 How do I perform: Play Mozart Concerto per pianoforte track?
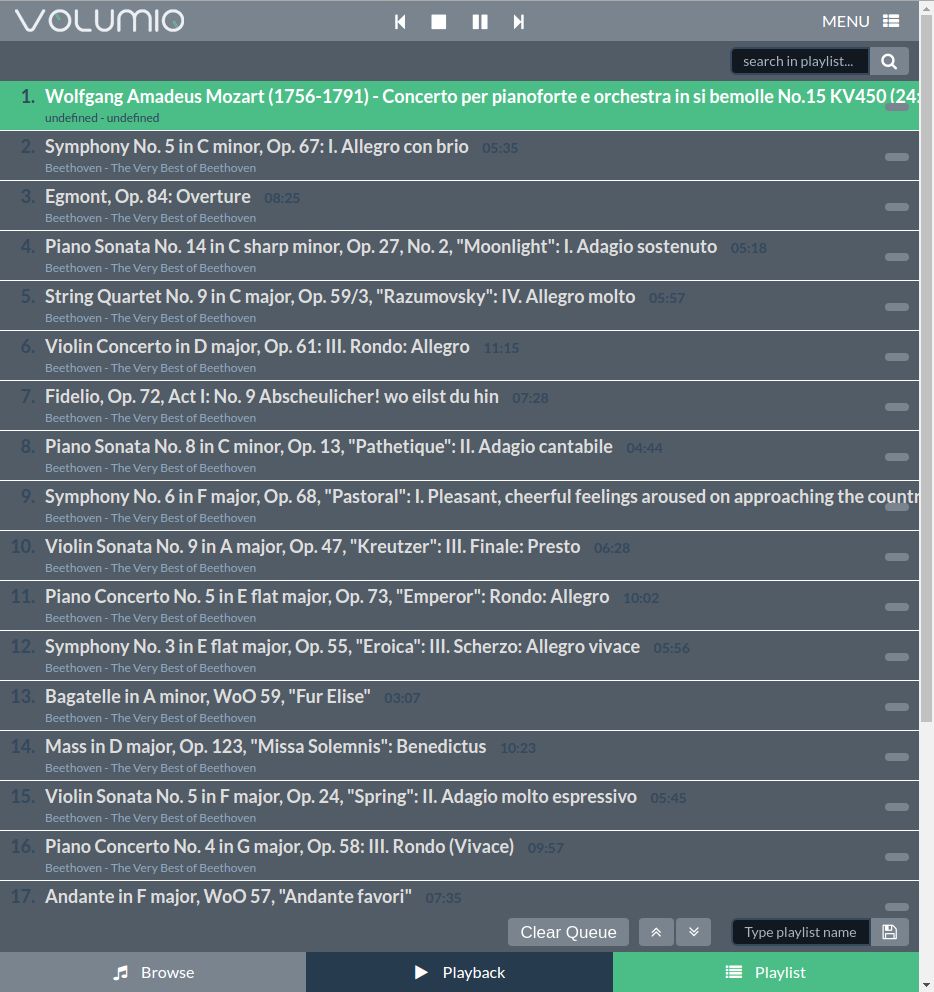(x=459, y=106)
